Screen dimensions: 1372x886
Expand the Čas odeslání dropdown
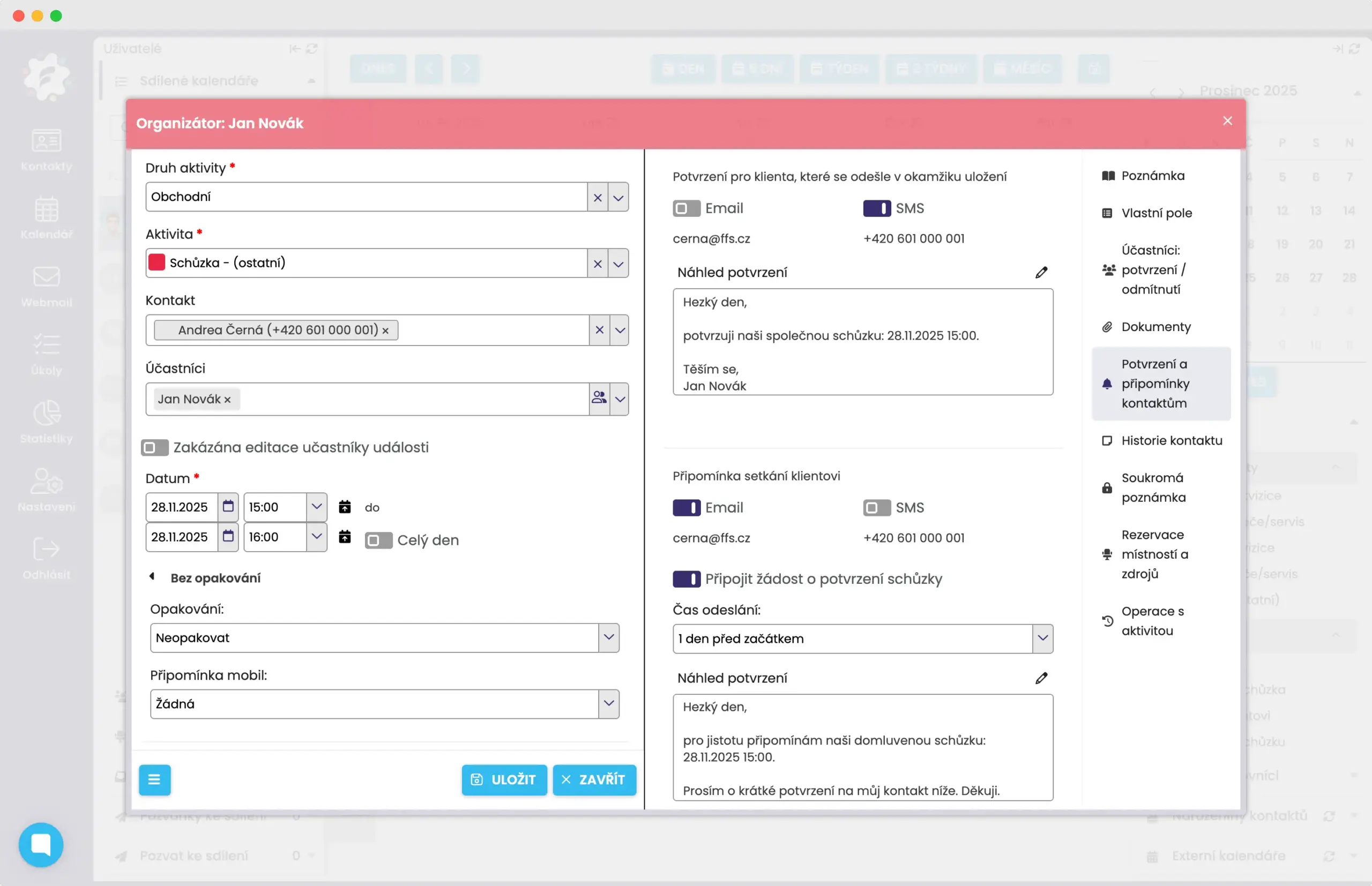tap(1042, 639)
